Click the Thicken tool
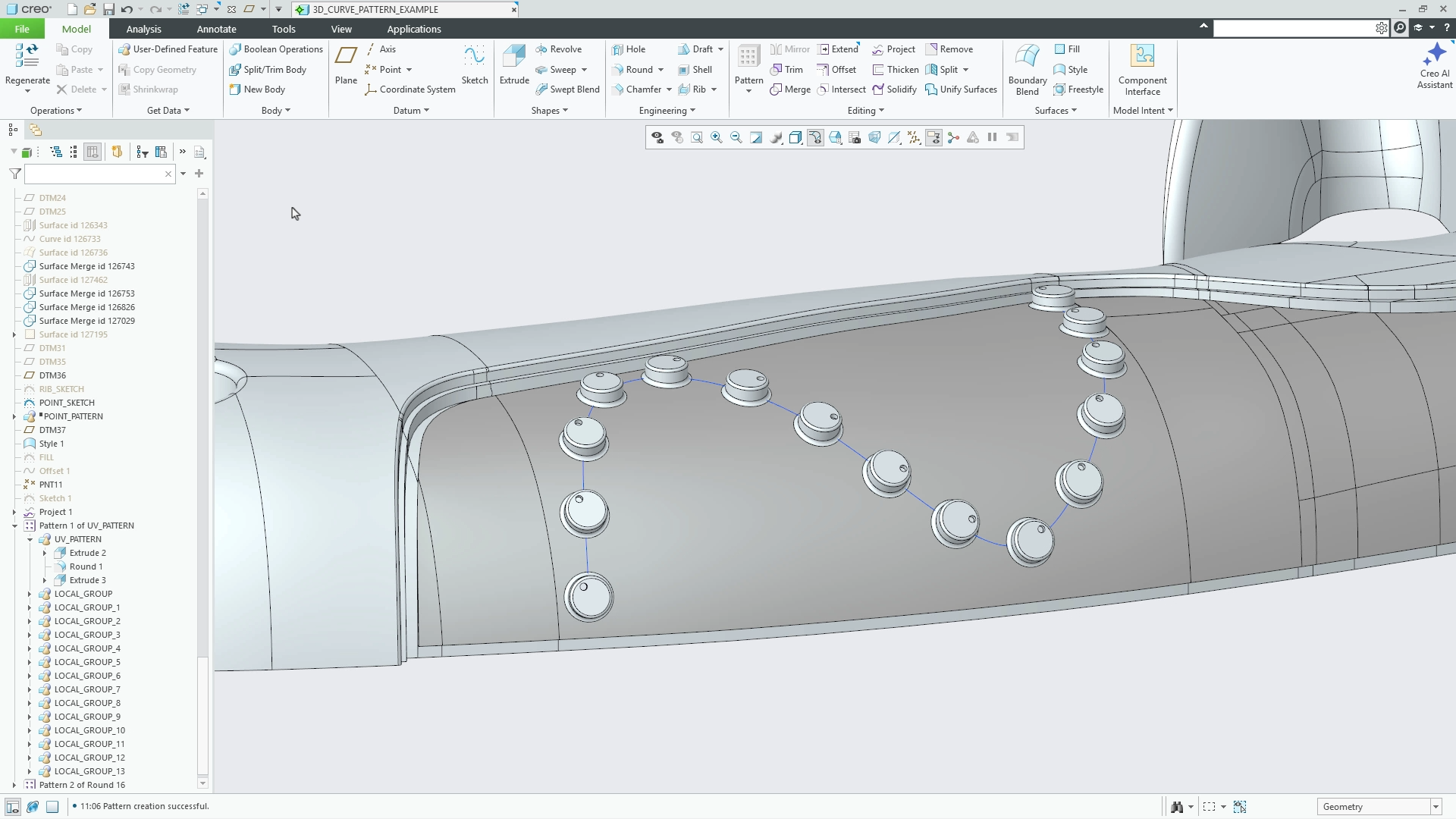1456x819 pixels. [896, 69]
